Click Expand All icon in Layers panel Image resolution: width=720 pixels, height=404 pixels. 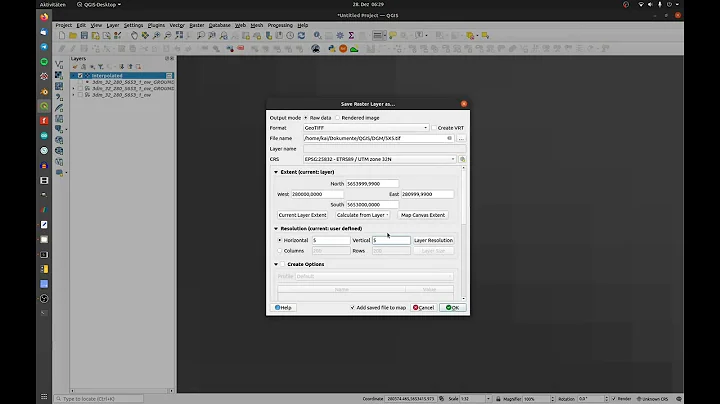122,67
